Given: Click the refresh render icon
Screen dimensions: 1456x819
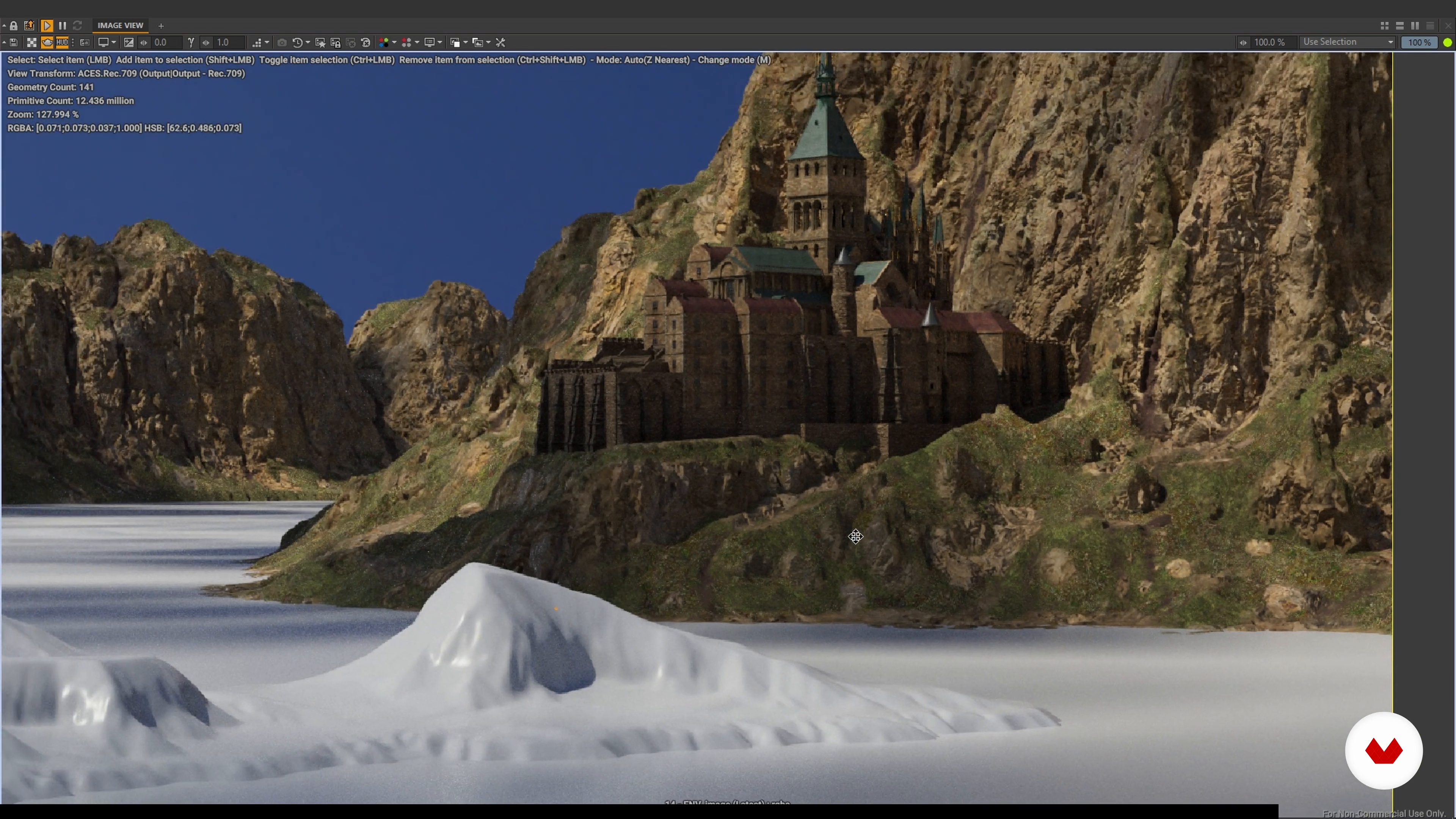Looking at the screenshot, I should tap(77, 25).
